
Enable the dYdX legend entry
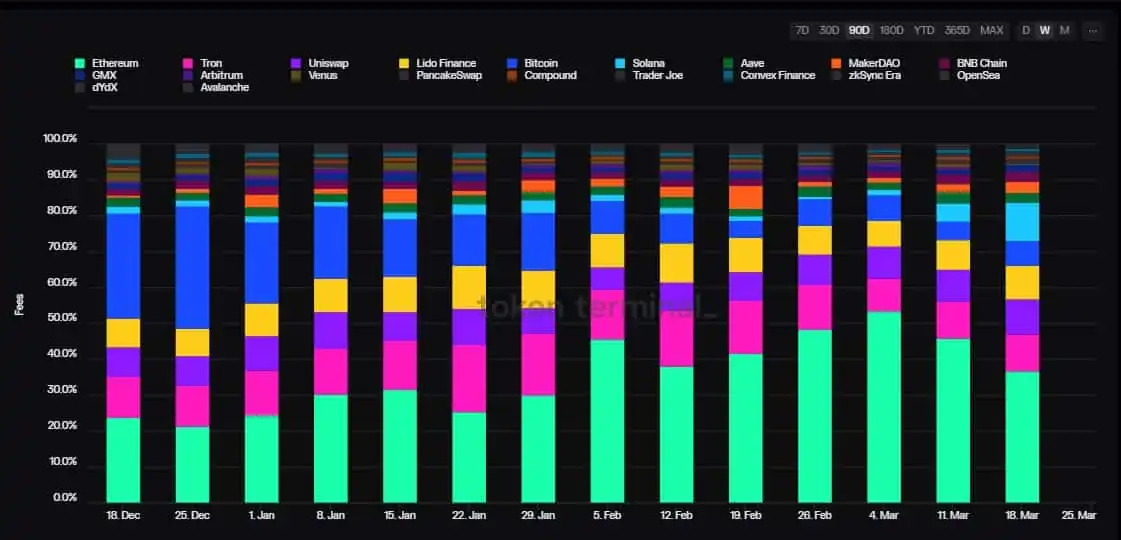tap(95, 87)
